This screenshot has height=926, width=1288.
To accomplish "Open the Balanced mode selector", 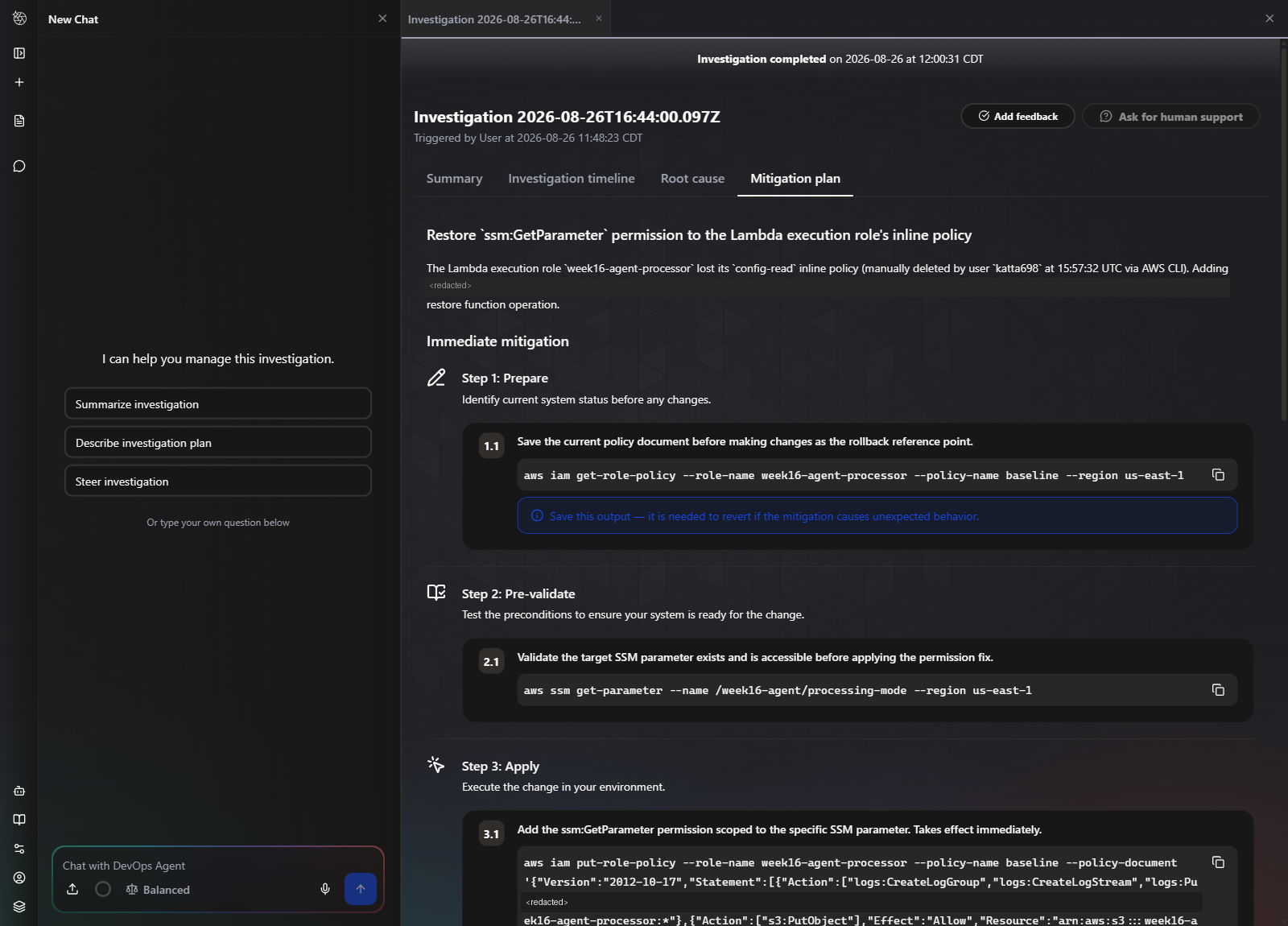I will coord(158,889).
